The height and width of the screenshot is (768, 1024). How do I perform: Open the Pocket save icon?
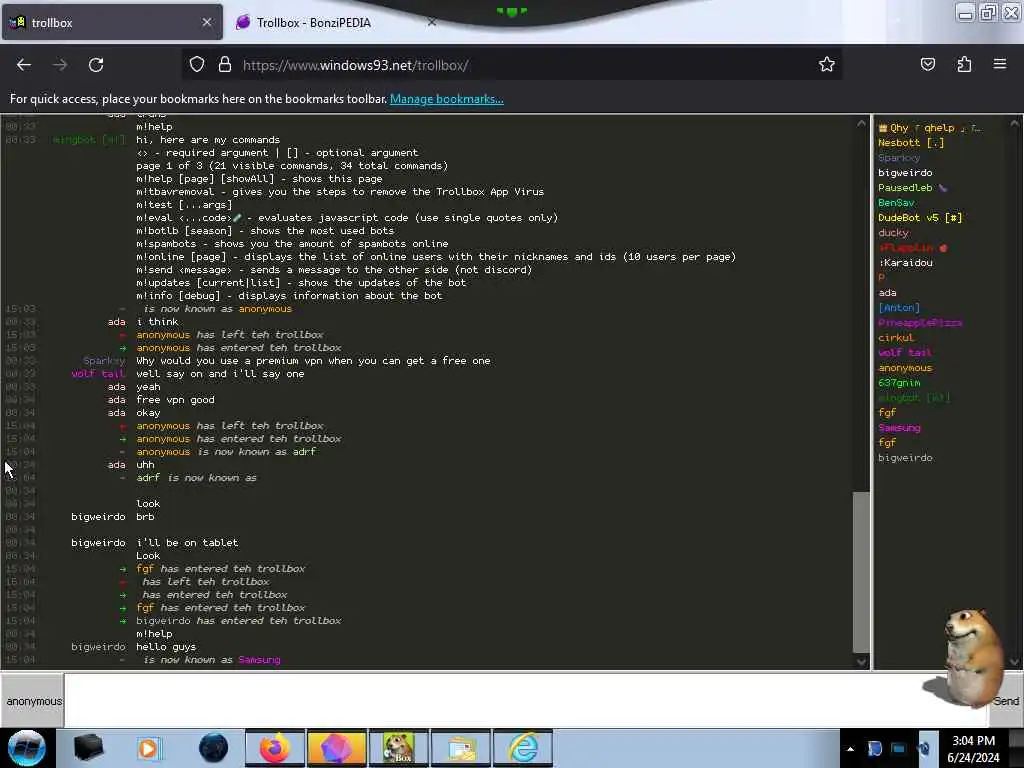(x=927, y=64)
